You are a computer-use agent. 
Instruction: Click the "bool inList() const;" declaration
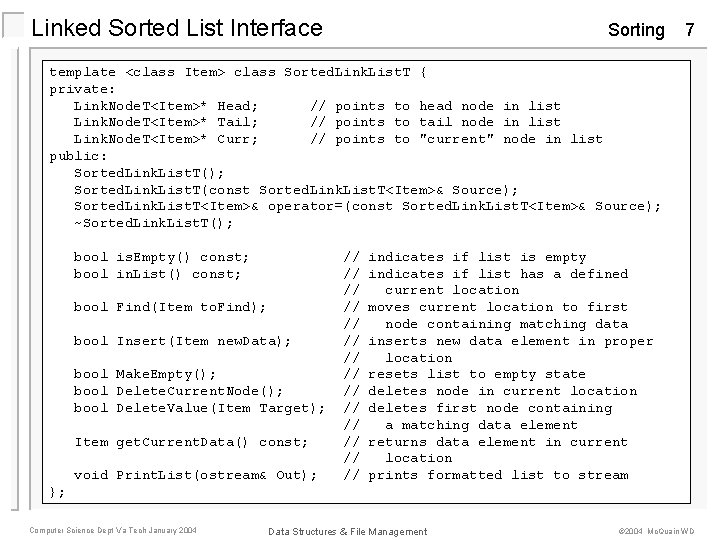(157, 274)
